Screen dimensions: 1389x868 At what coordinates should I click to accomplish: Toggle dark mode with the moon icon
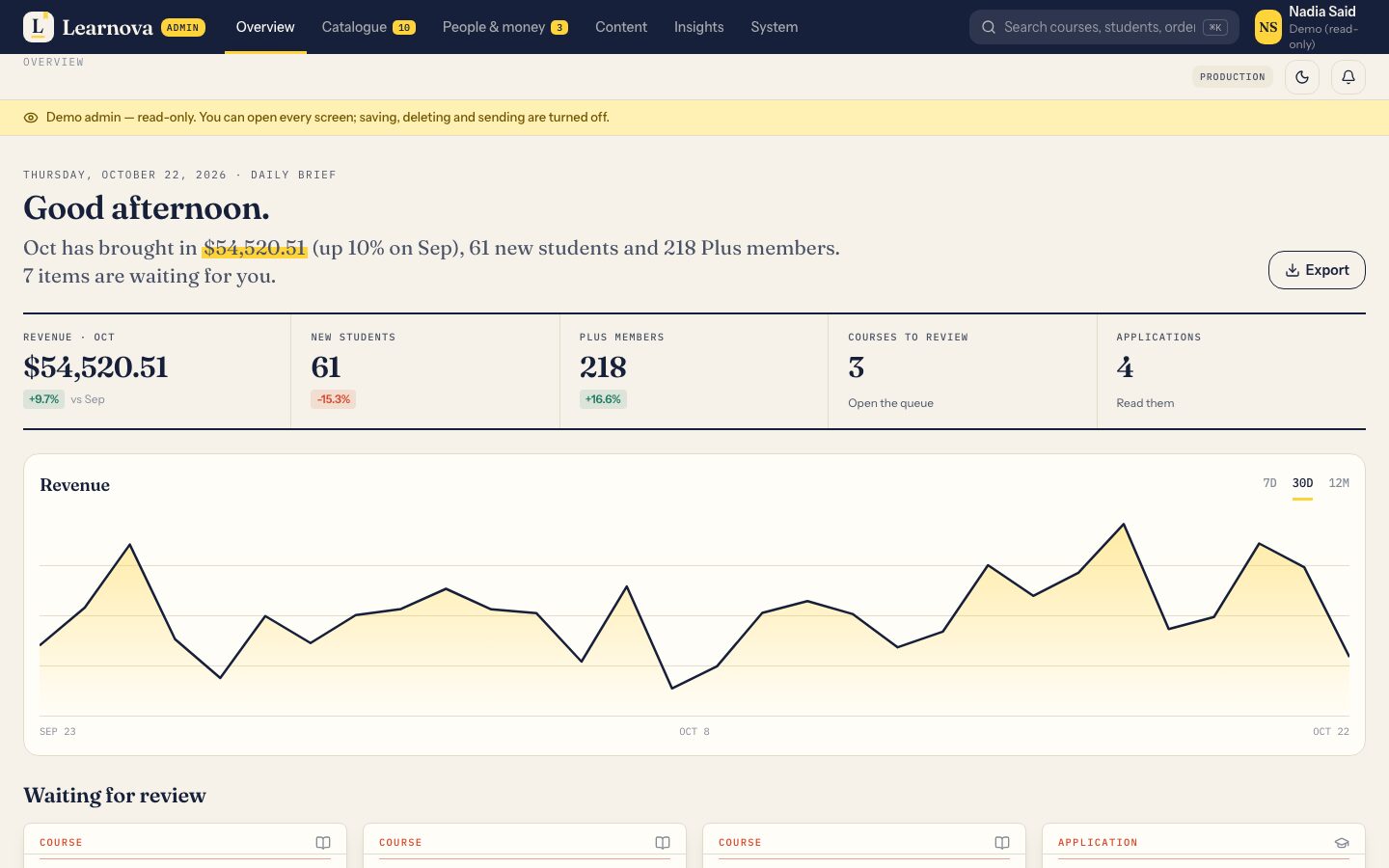(x=1302, y=77)
